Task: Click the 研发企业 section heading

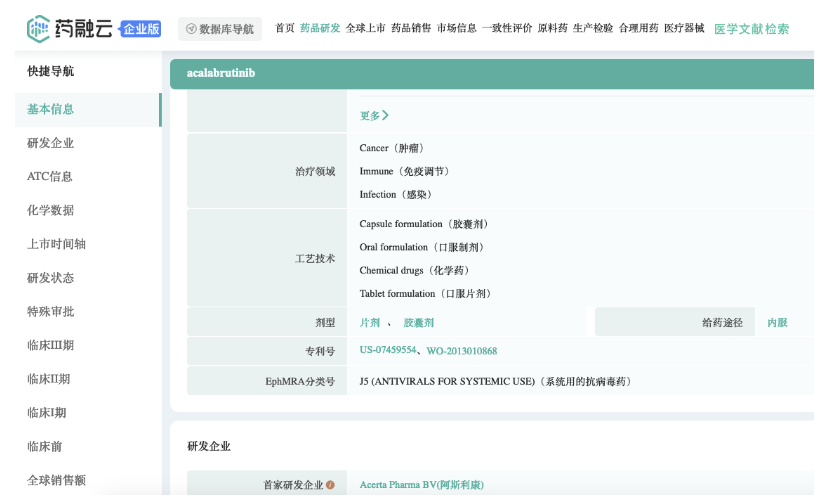Action: pos(209,446)
